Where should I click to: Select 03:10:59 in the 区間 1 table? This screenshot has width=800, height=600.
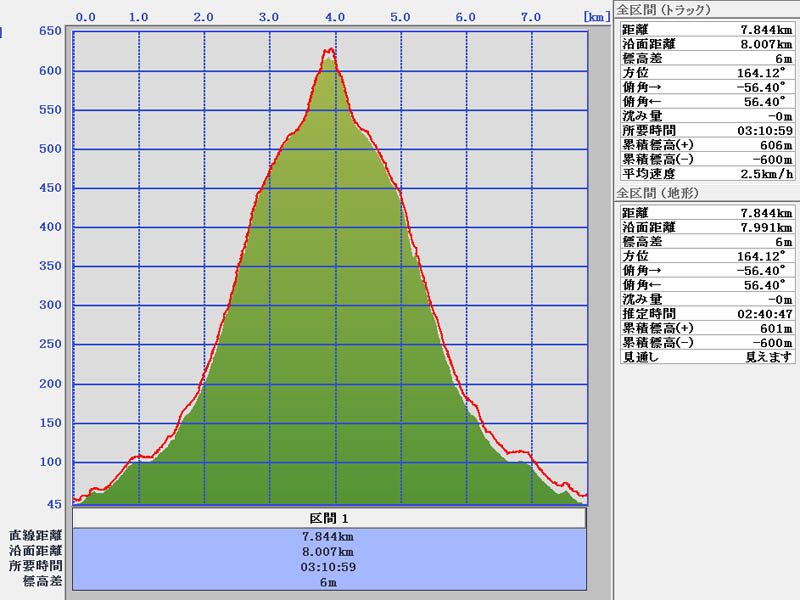click(329, 567)
